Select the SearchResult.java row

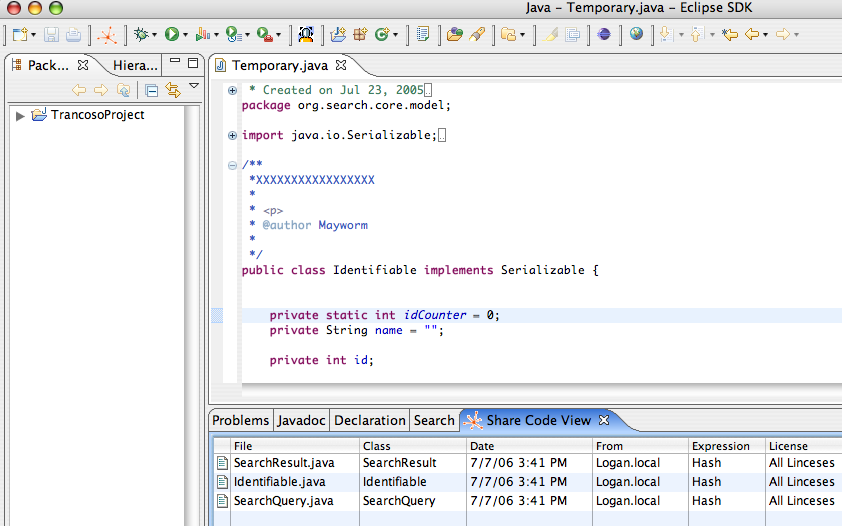[x=527, y=463]
